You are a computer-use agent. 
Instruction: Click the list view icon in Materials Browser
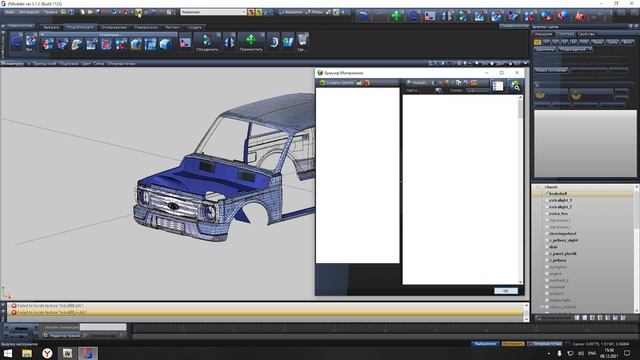point(498,86)
